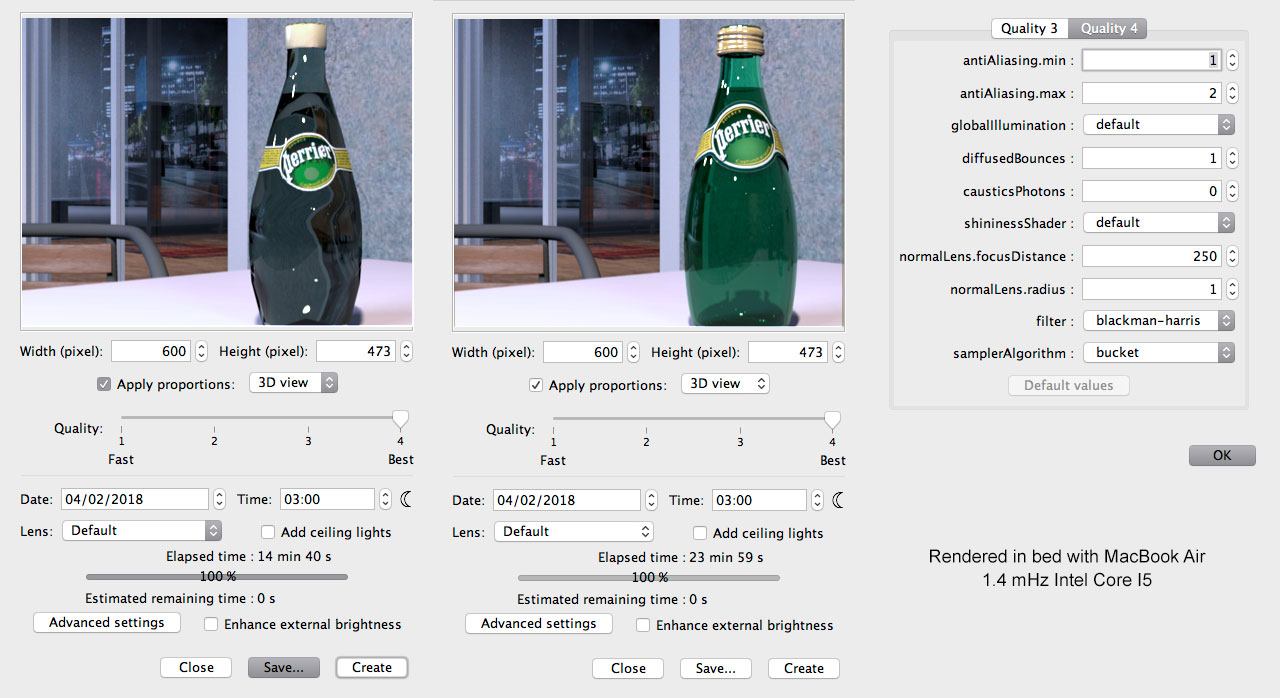
Task: Click Save... in the left render dialog
Action: point(284,667)
